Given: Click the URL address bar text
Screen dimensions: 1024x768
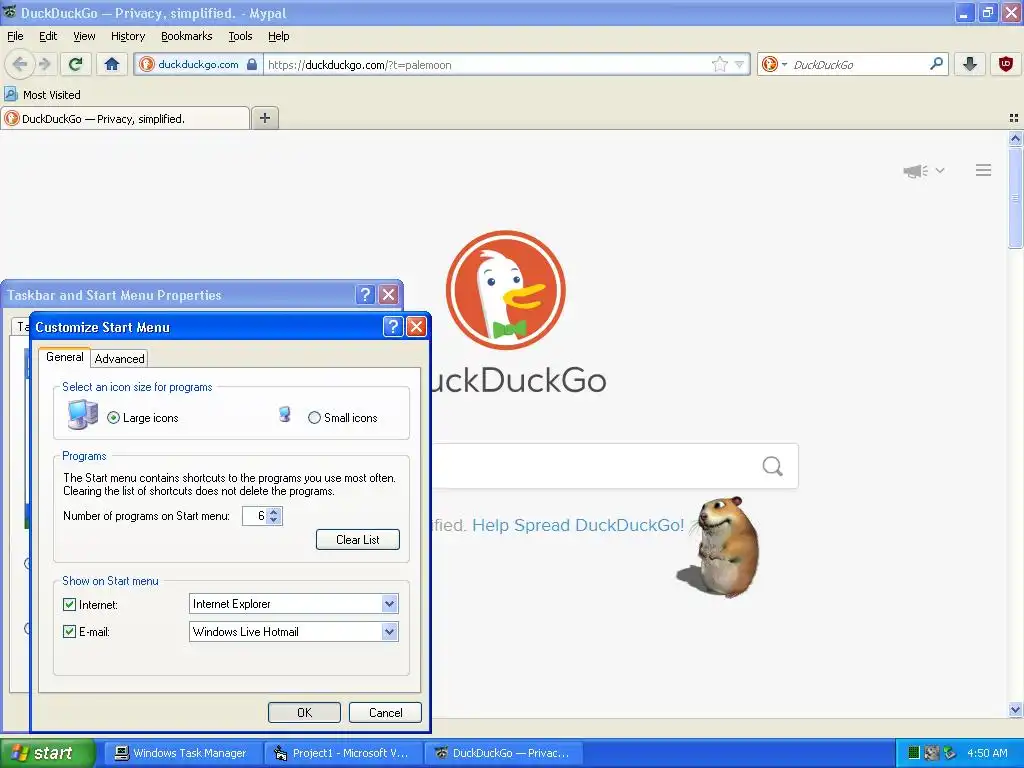Looking at the screenshot, I should pos(359,65).
